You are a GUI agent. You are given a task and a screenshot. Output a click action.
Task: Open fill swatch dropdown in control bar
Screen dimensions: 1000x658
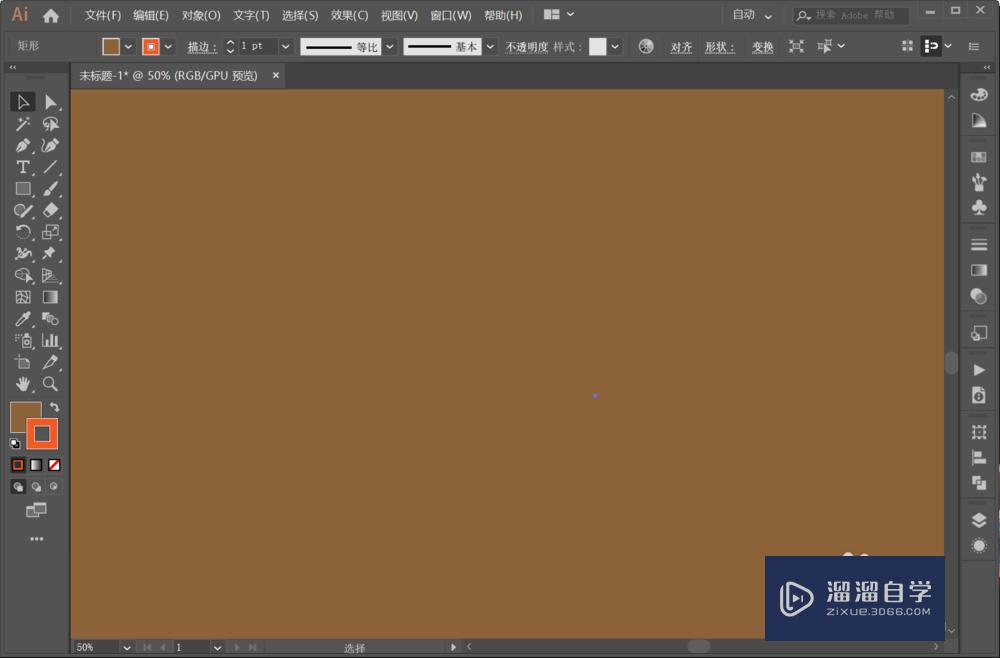coord(128,47)
